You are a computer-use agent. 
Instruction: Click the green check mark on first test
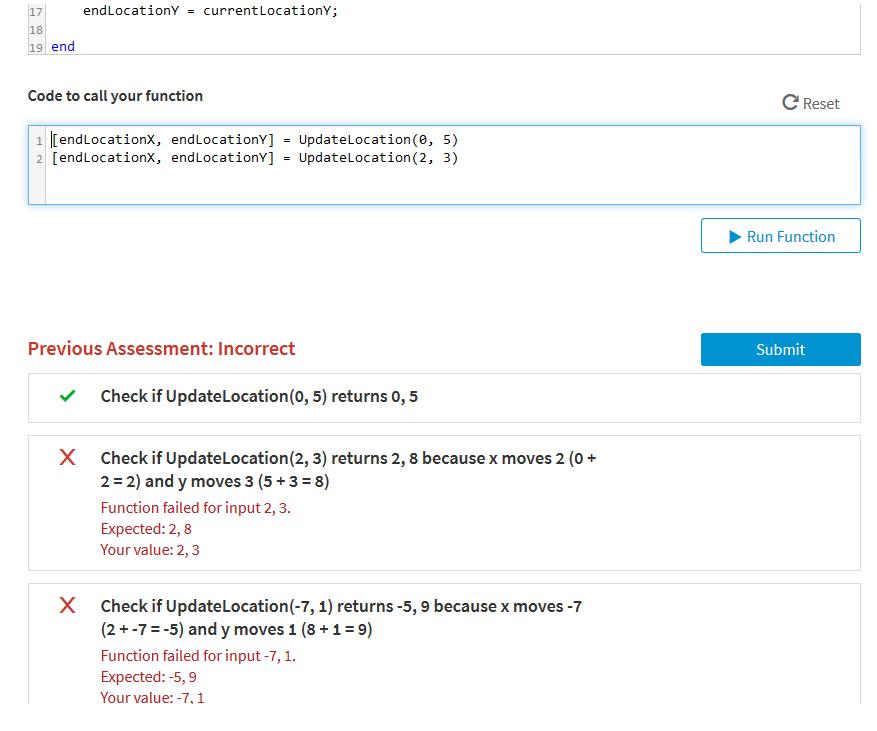pos(67,396)
